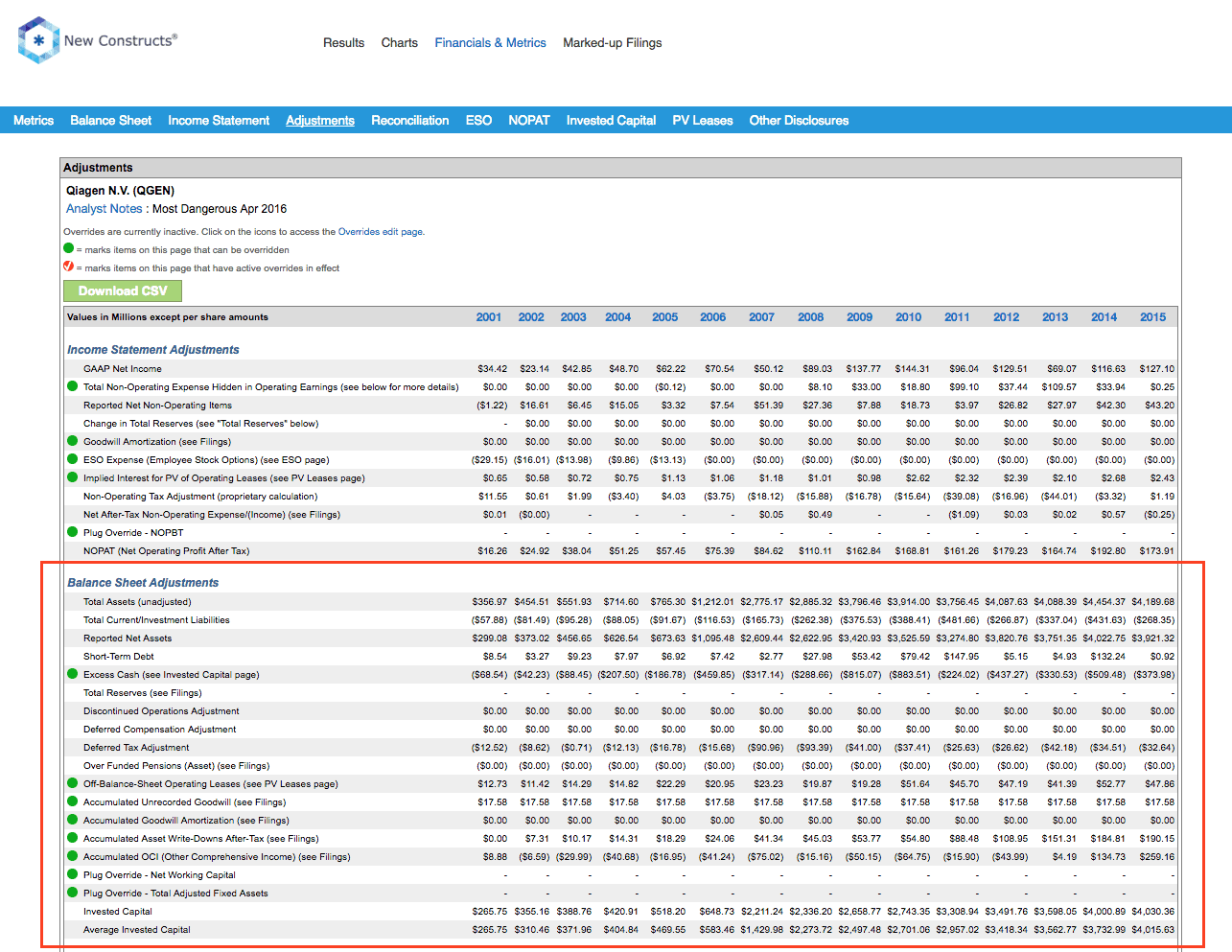Image resolution: width=1232 pixels, height=952 pixels.
Task: Select the Adjustments tab in blue bar
Action: 320,121
